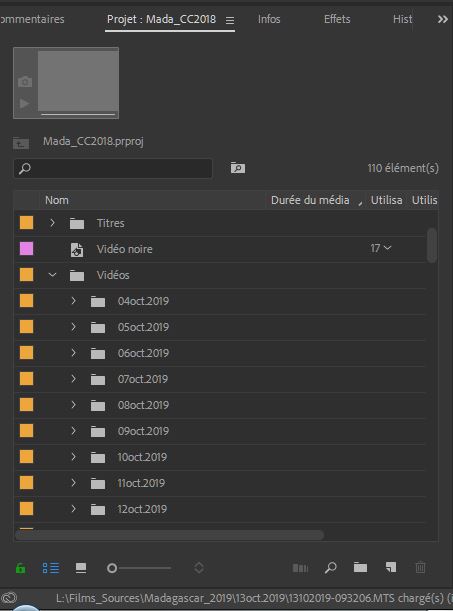
Task: Collapse the Vidéos bin
Action: point(52,275)
